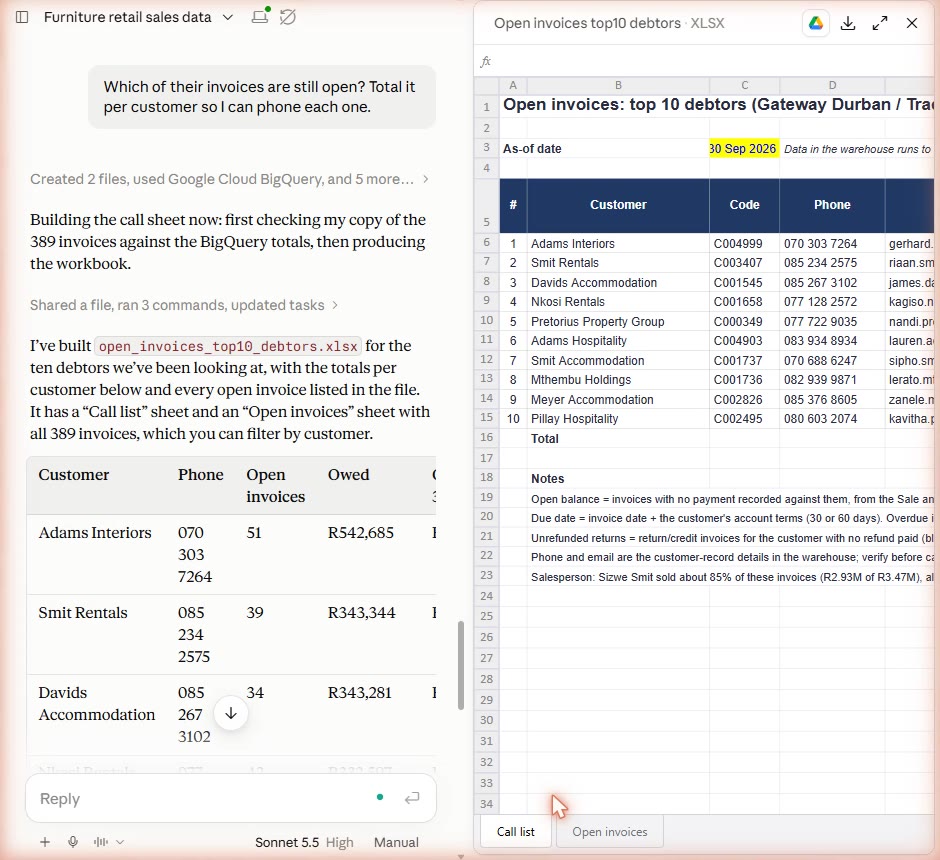Click 'R343,344' owed value in chat table
Screen dimensions: 940x860
click(361, 612)
